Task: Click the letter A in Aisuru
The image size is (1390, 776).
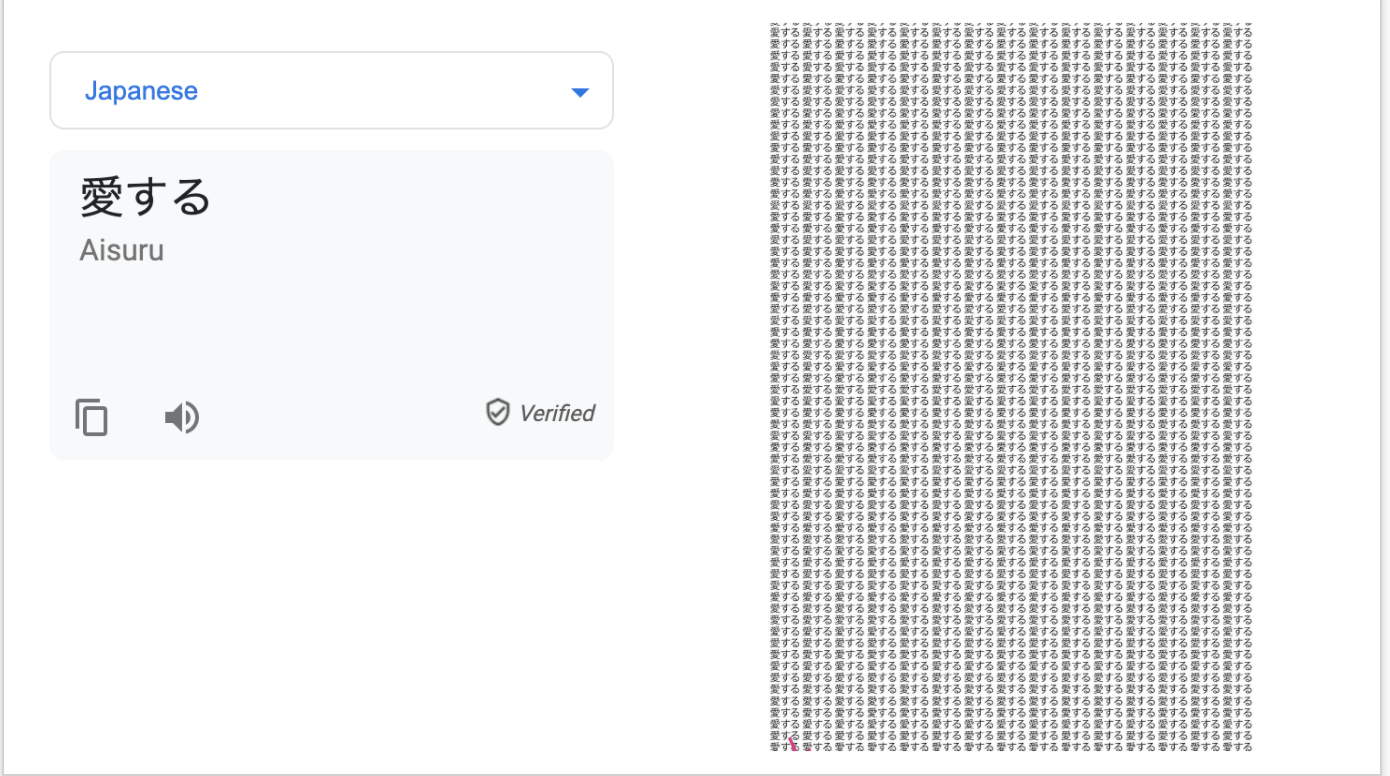Action: pos(88,250)
